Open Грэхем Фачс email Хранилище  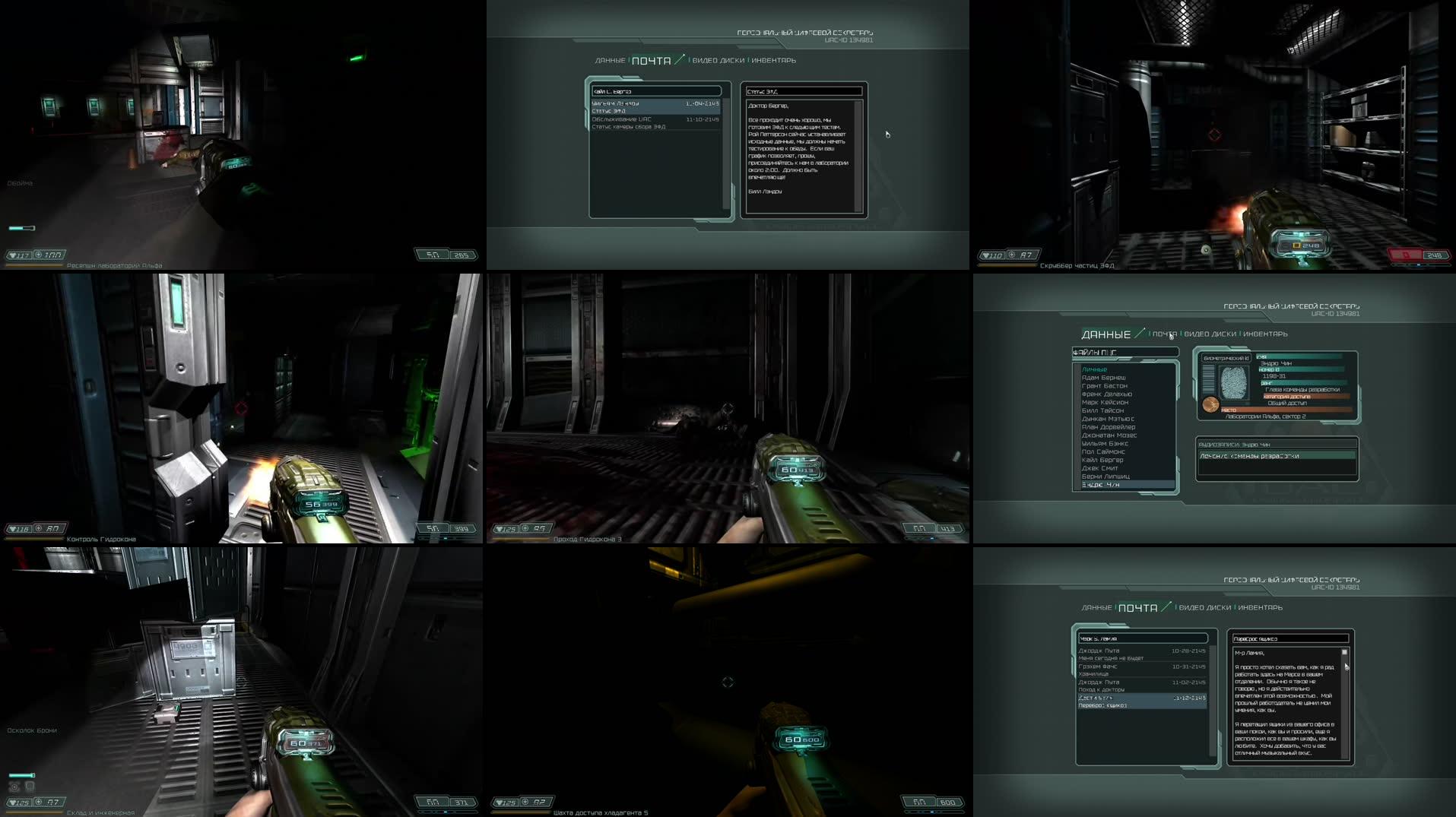coord(1142,670)
